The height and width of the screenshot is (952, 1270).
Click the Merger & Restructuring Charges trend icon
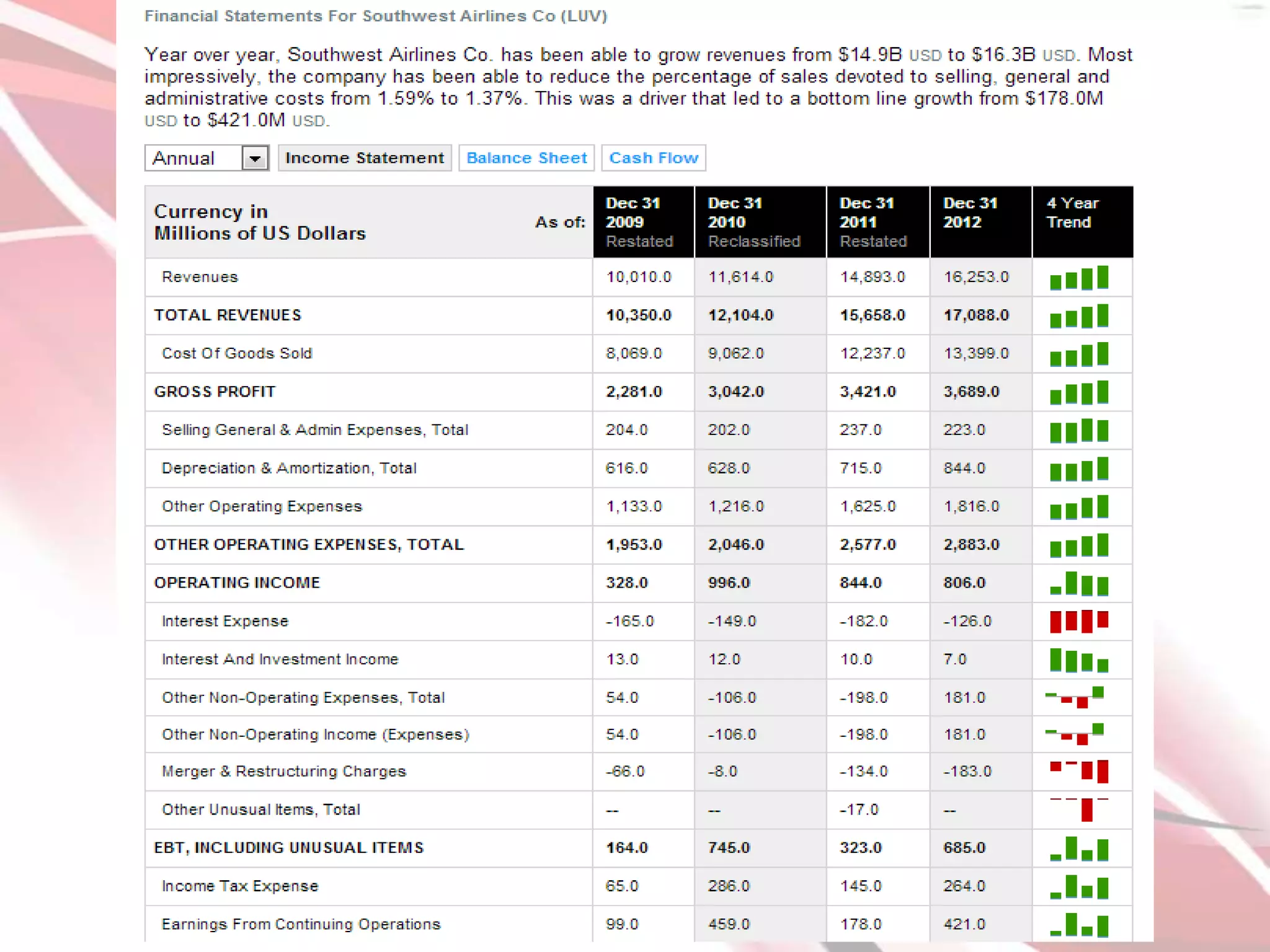[x=1079, y=772]
